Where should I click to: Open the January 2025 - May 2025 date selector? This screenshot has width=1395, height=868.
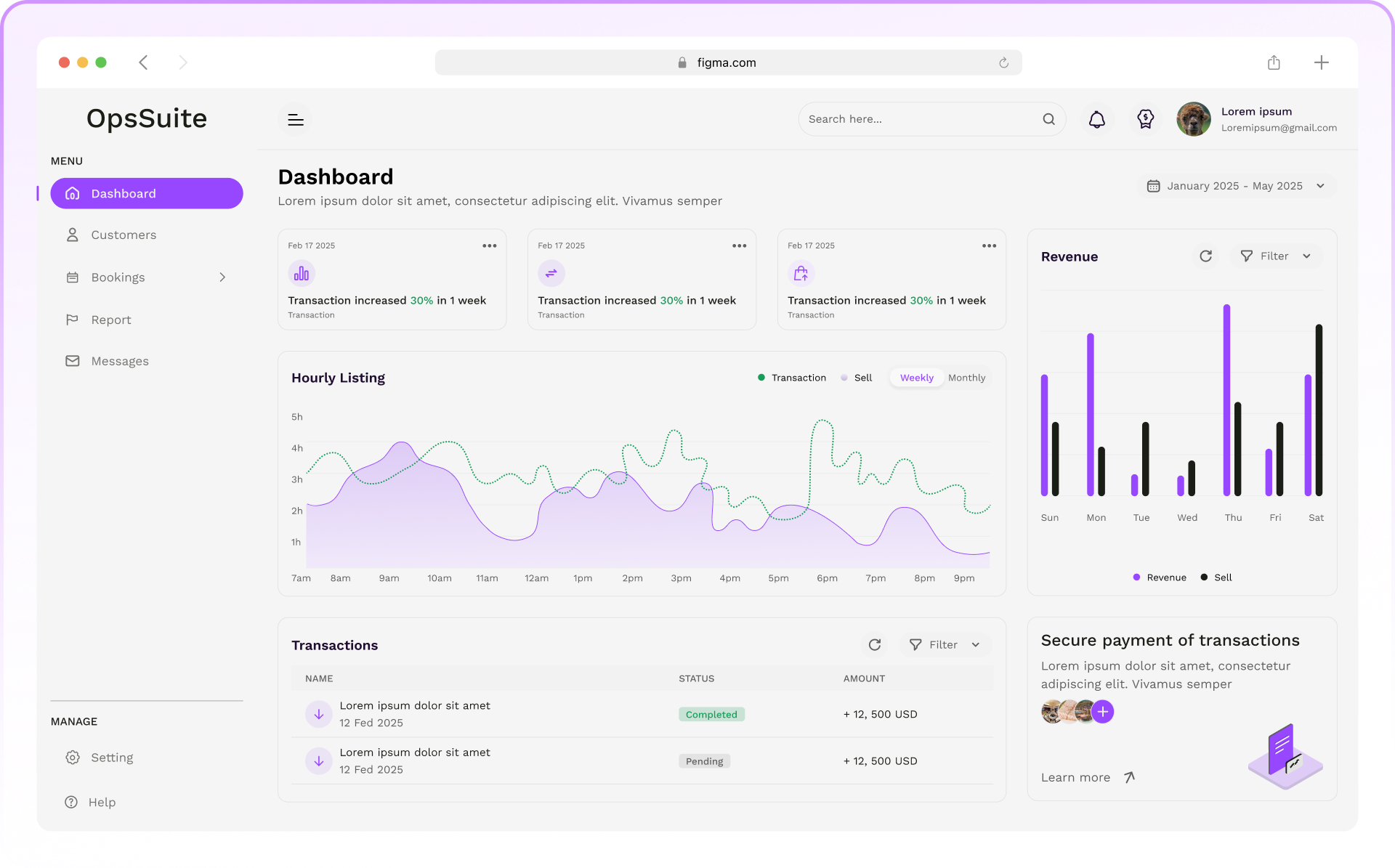1236,186
